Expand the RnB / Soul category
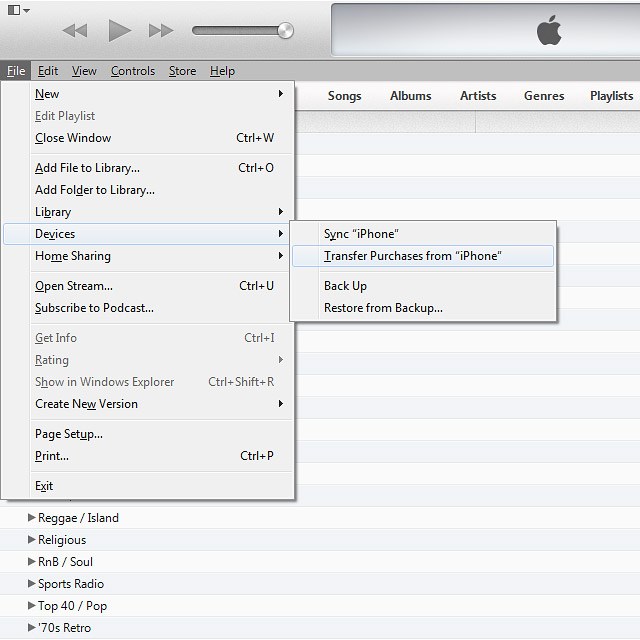This screenshot has height=640, width=640. (x=32, y=562)
